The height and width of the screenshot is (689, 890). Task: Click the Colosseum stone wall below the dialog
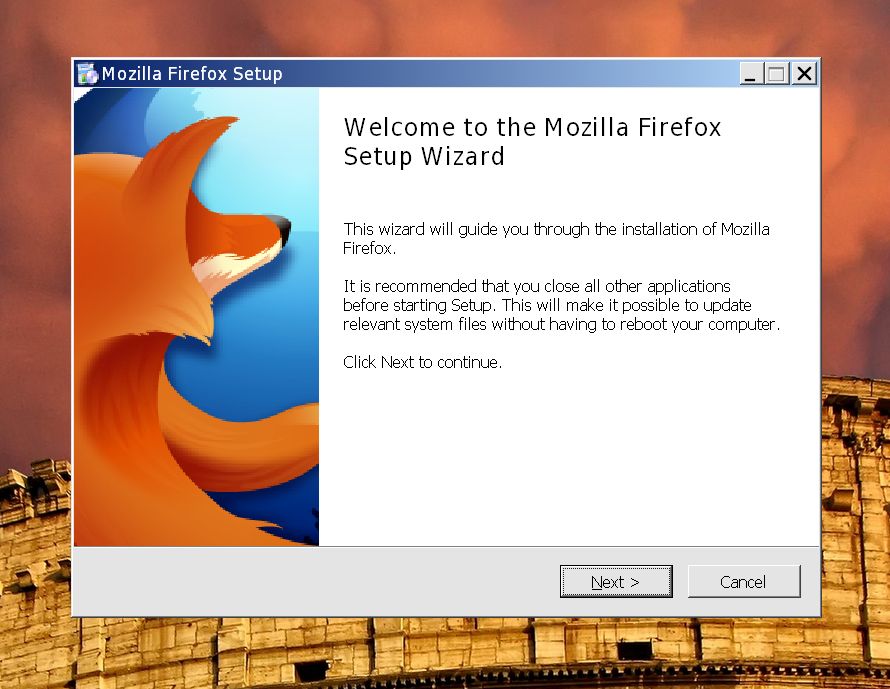[x=443, y=653]
